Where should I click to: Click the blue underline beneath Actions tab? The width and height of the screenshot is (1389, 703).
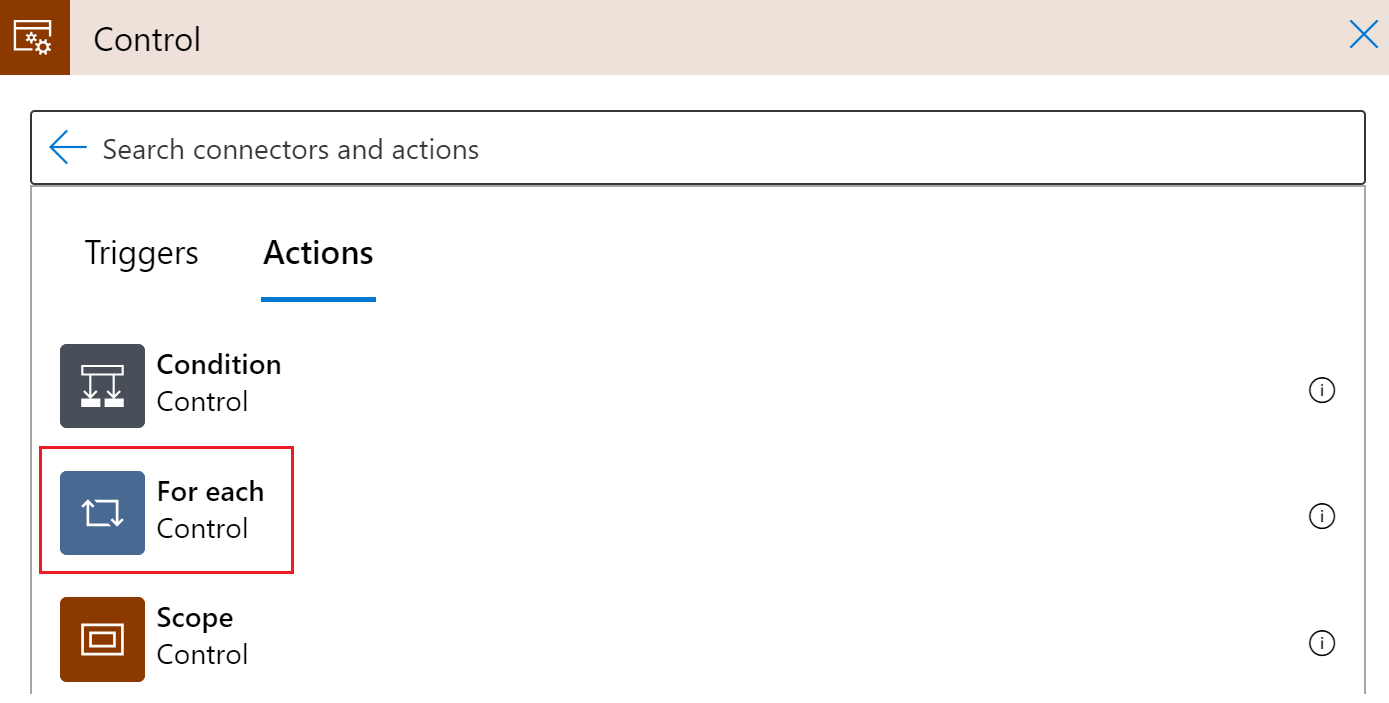point(318,299)
